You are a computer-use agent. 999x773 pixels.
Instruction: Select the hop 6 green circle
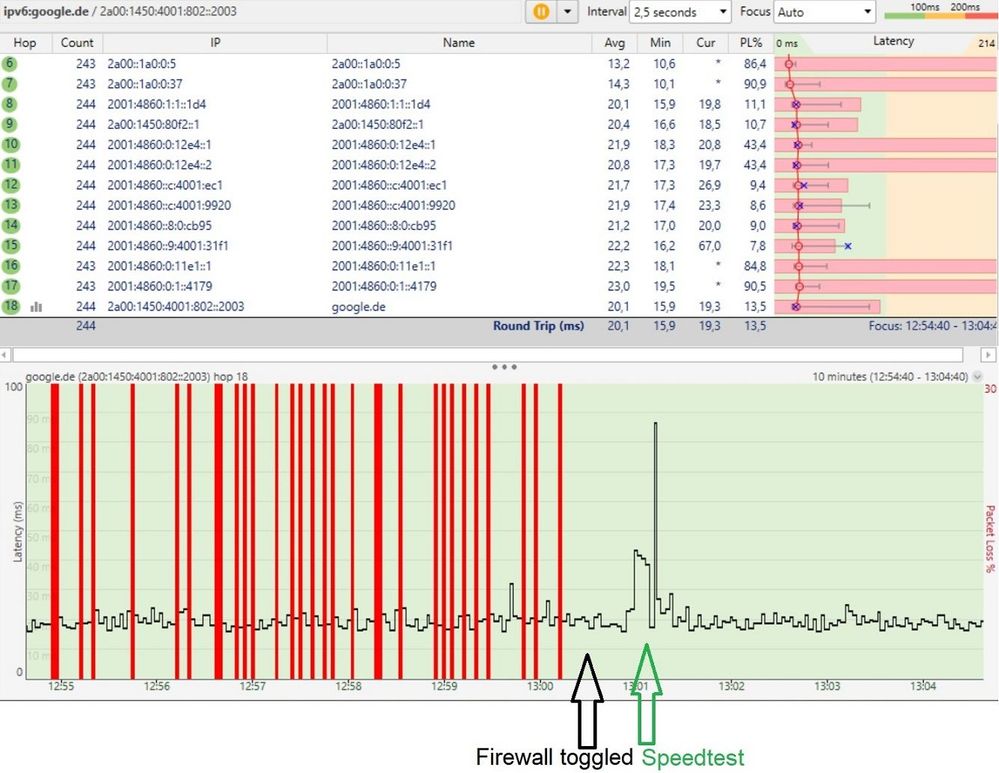point(10,64)
